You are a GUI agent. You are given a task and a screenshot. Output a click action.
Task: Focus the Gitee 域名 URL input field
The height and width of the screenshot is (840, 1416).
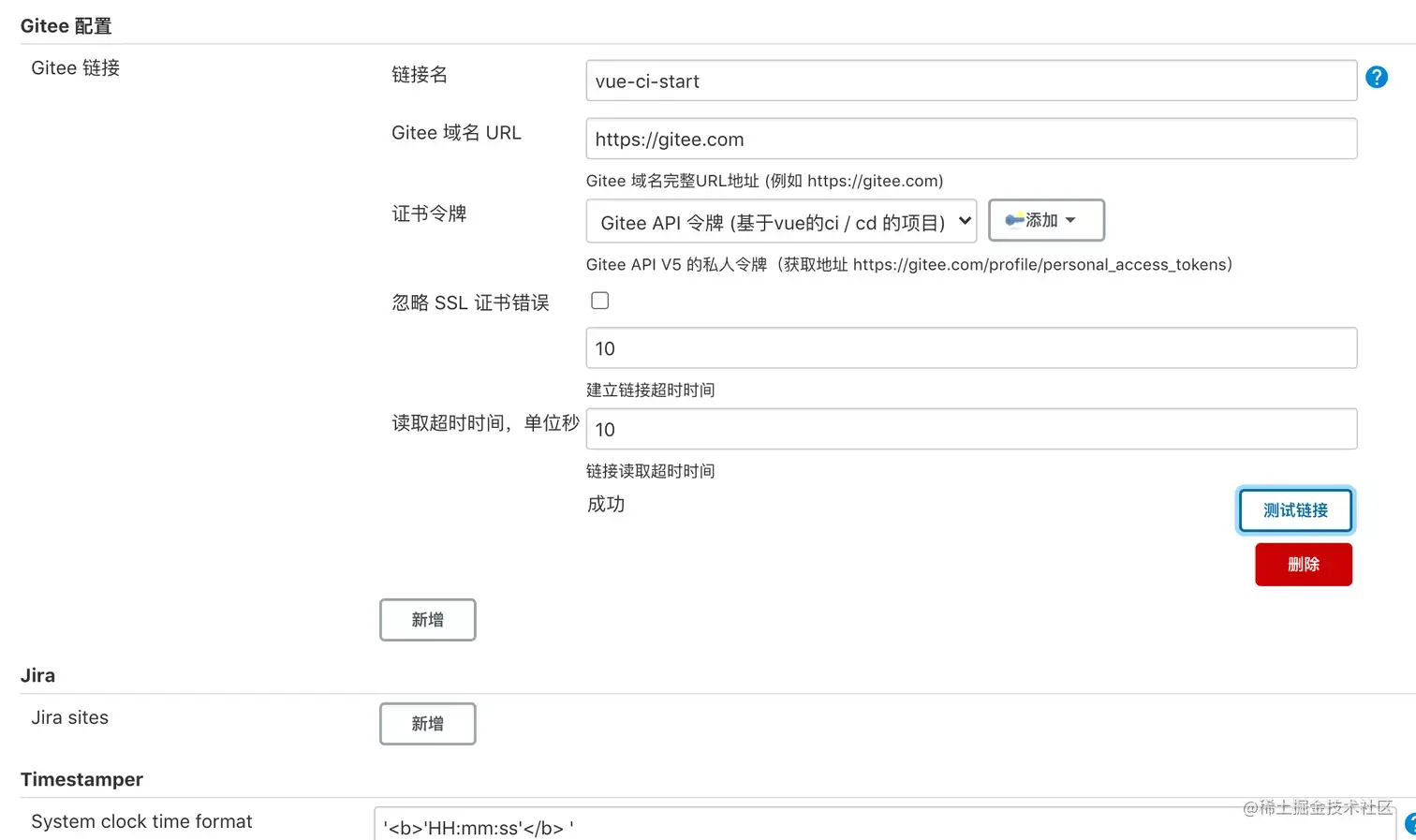971,139
